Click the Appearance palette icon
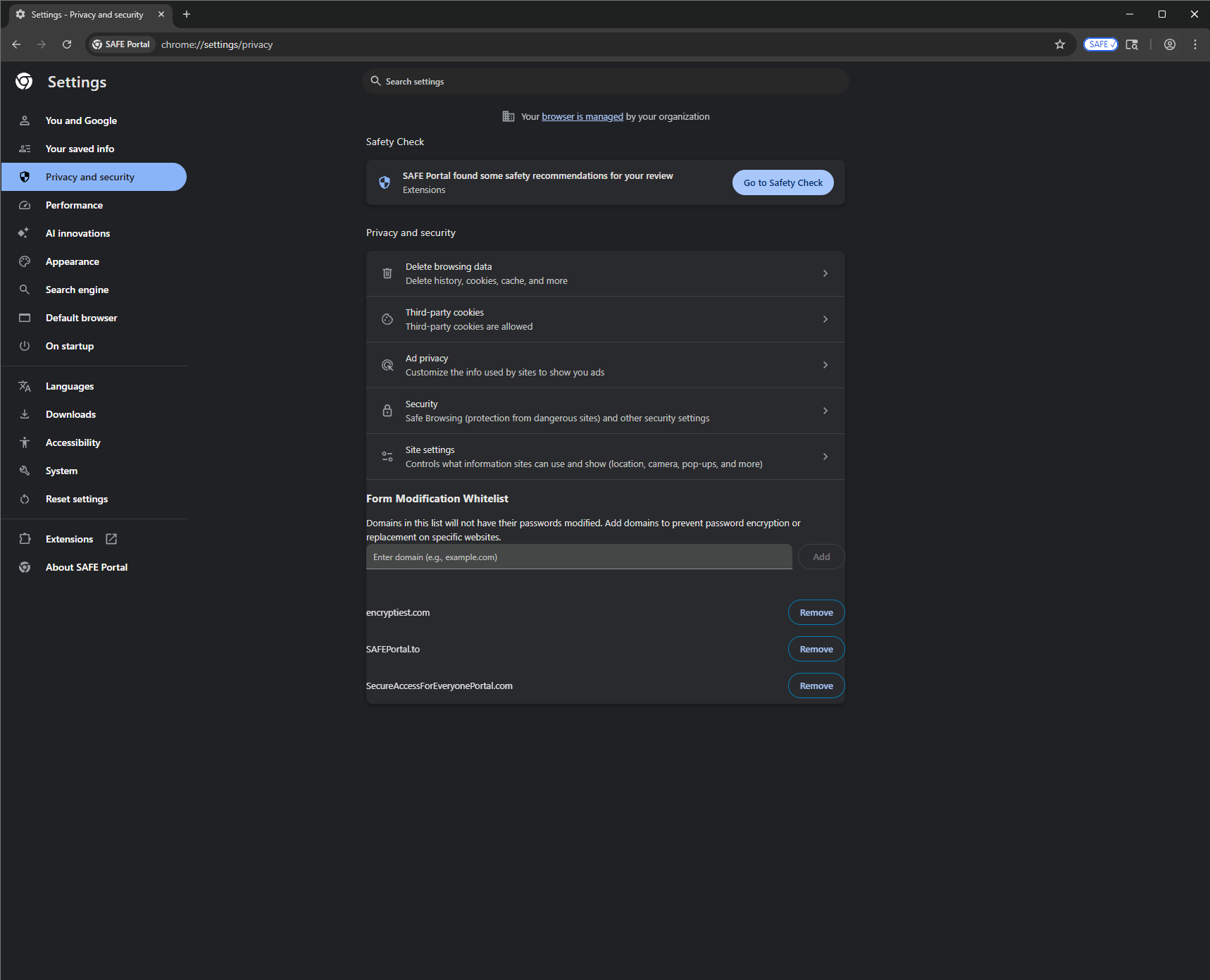This screenshot has width=1210, height=980. [25, 261]
